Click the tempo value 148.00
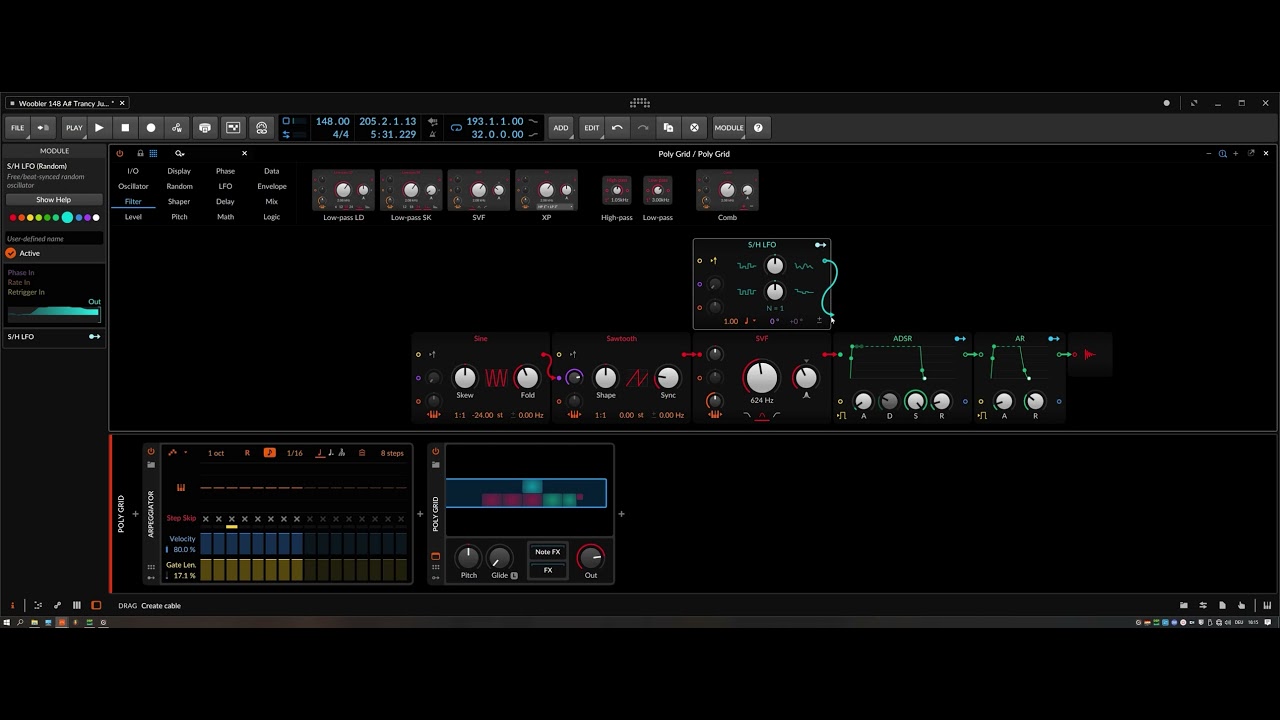Image resolution: width=1280 pixels, height=720 pixels. point(333,121)
